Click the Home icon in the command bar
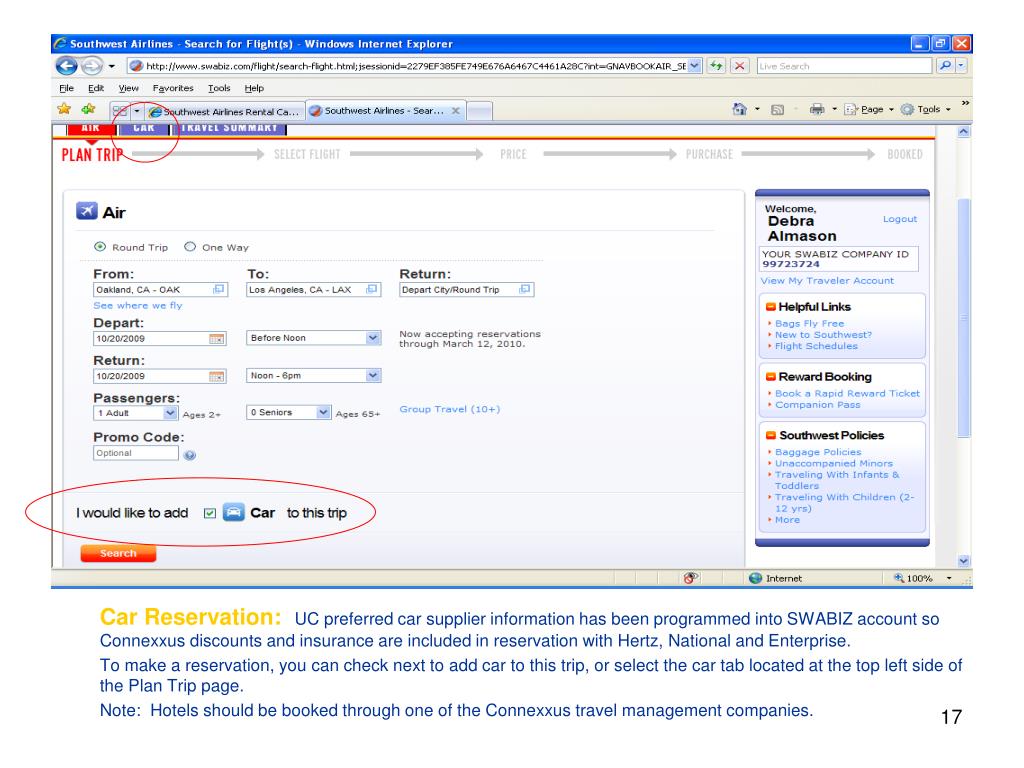Screen dimensions: 1024x768 tap(739, 109)
